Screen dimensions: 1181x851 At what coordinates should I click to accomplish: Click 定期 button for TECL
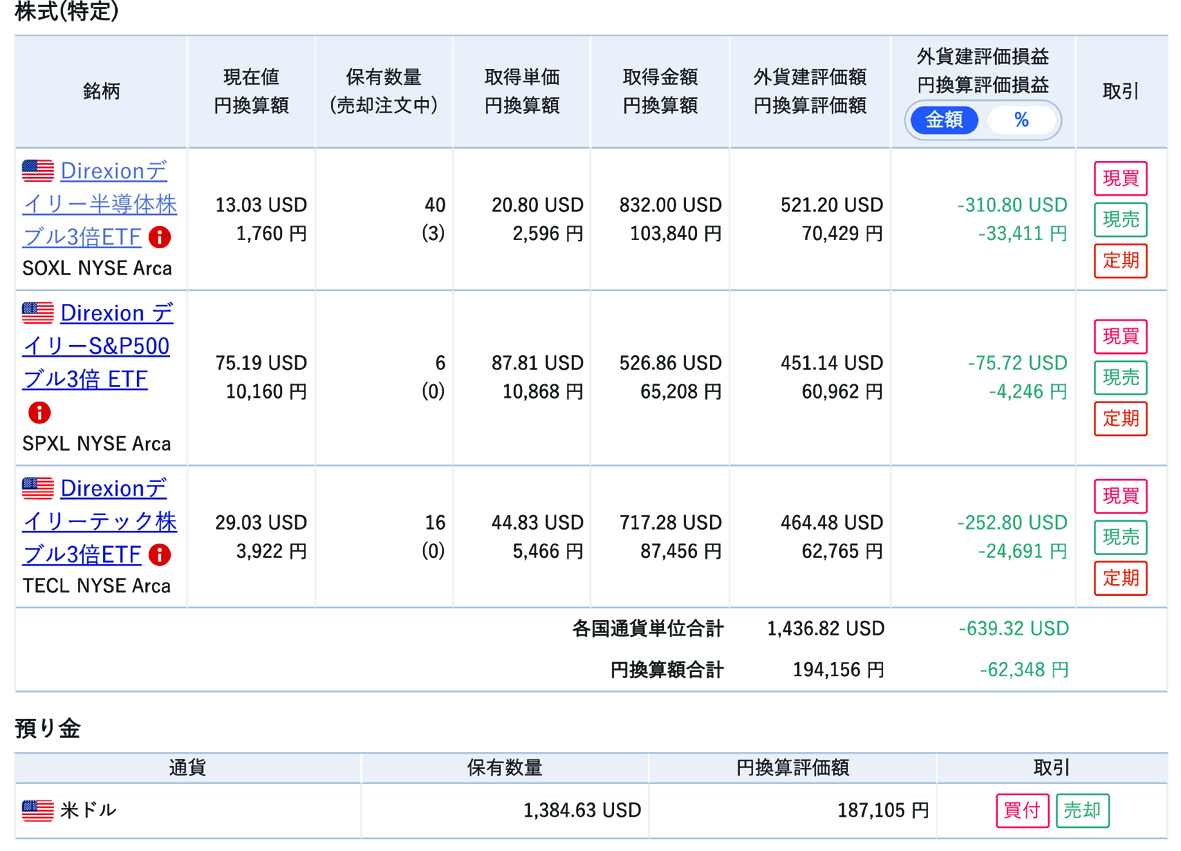pos(1121,578)
